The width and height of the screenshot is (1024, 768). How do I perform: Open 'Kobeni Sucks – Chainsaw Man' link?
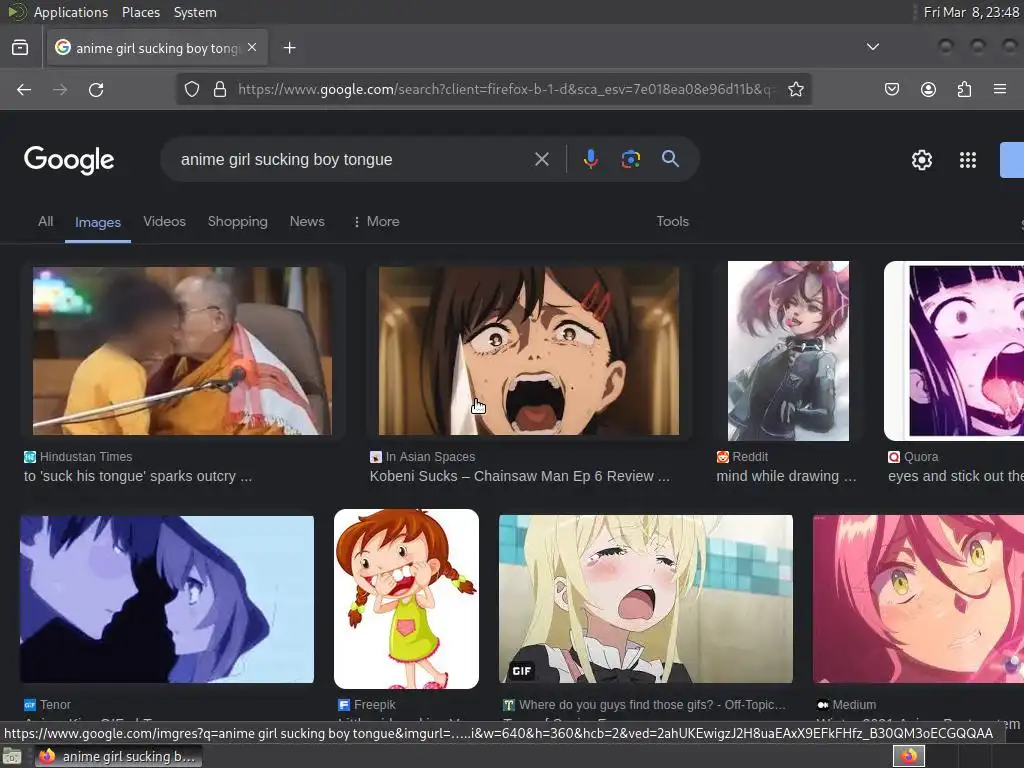tap(520, 476)
